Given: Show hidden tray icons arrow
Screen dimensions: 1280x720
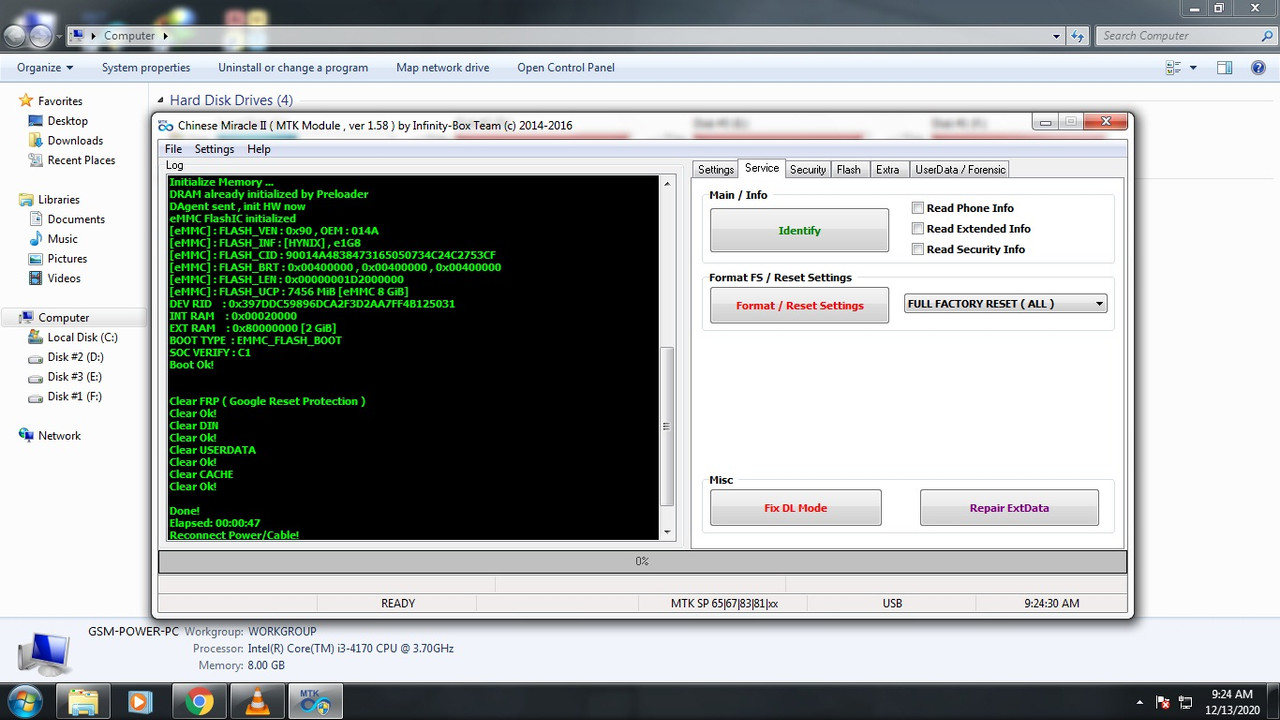Looking at the screenshot, I should coord(1140,702).
